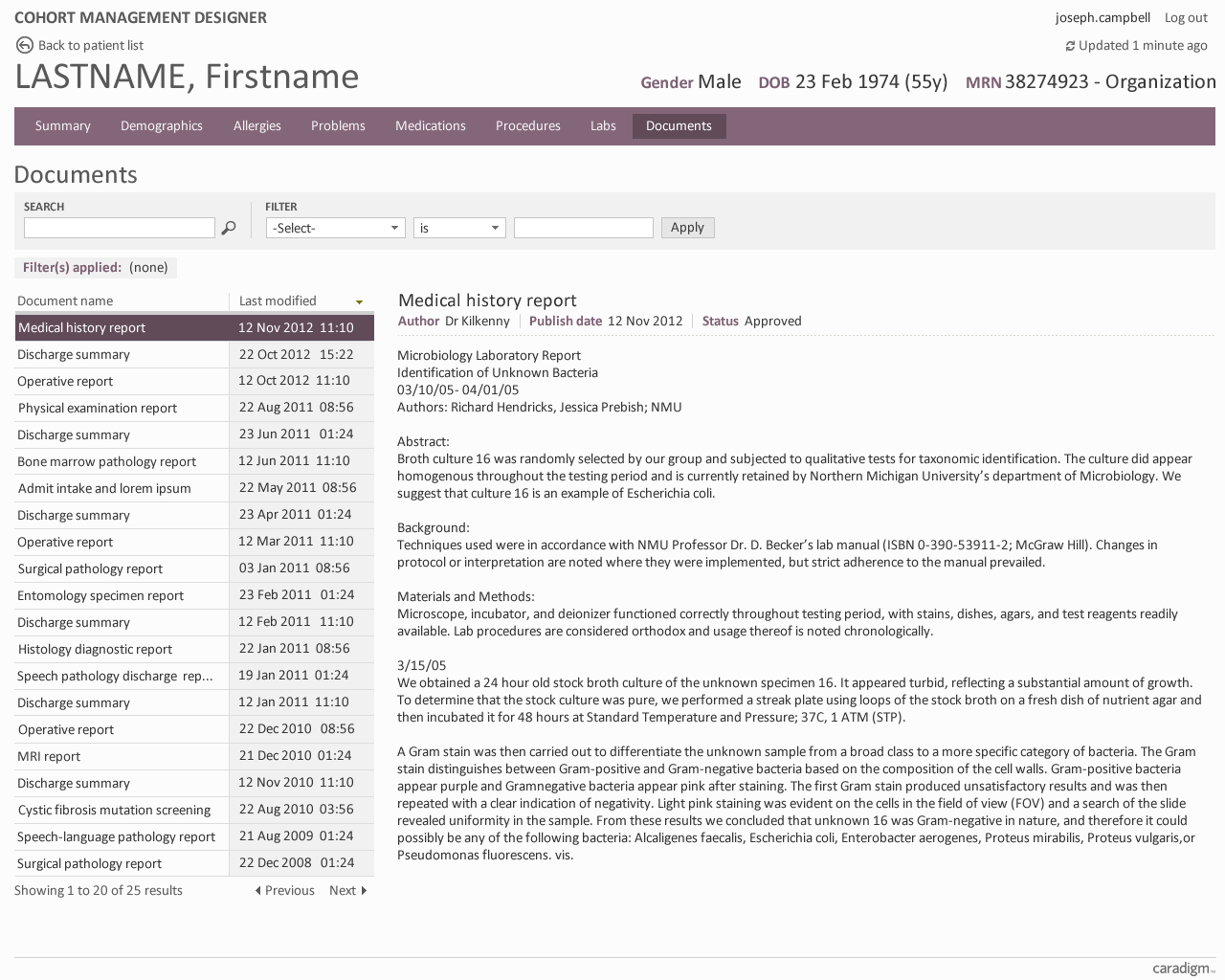This screenshot has height=980, width=1225.
Task: Toggle sorting with the Last modified arrow icon
Action: 361,301
